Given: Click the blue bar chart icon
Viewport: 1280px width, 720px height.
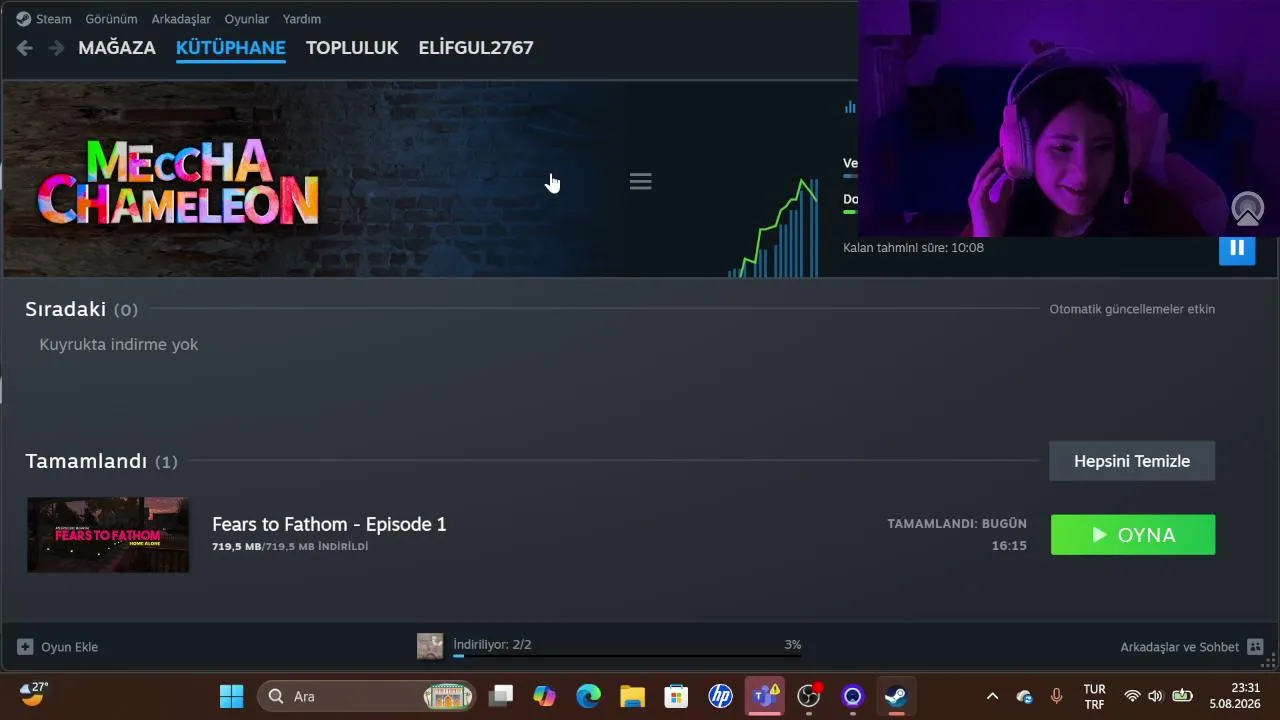Looking at the screenshot, I should (850, 107).
